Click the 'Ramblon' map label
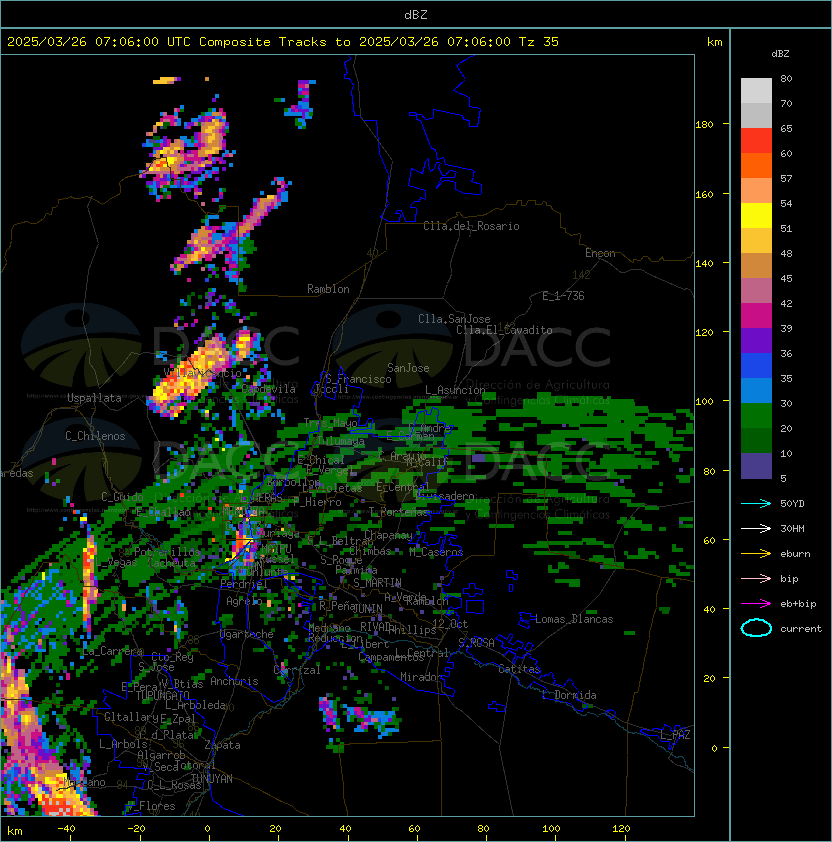832x842 pixels. (328, 289)
